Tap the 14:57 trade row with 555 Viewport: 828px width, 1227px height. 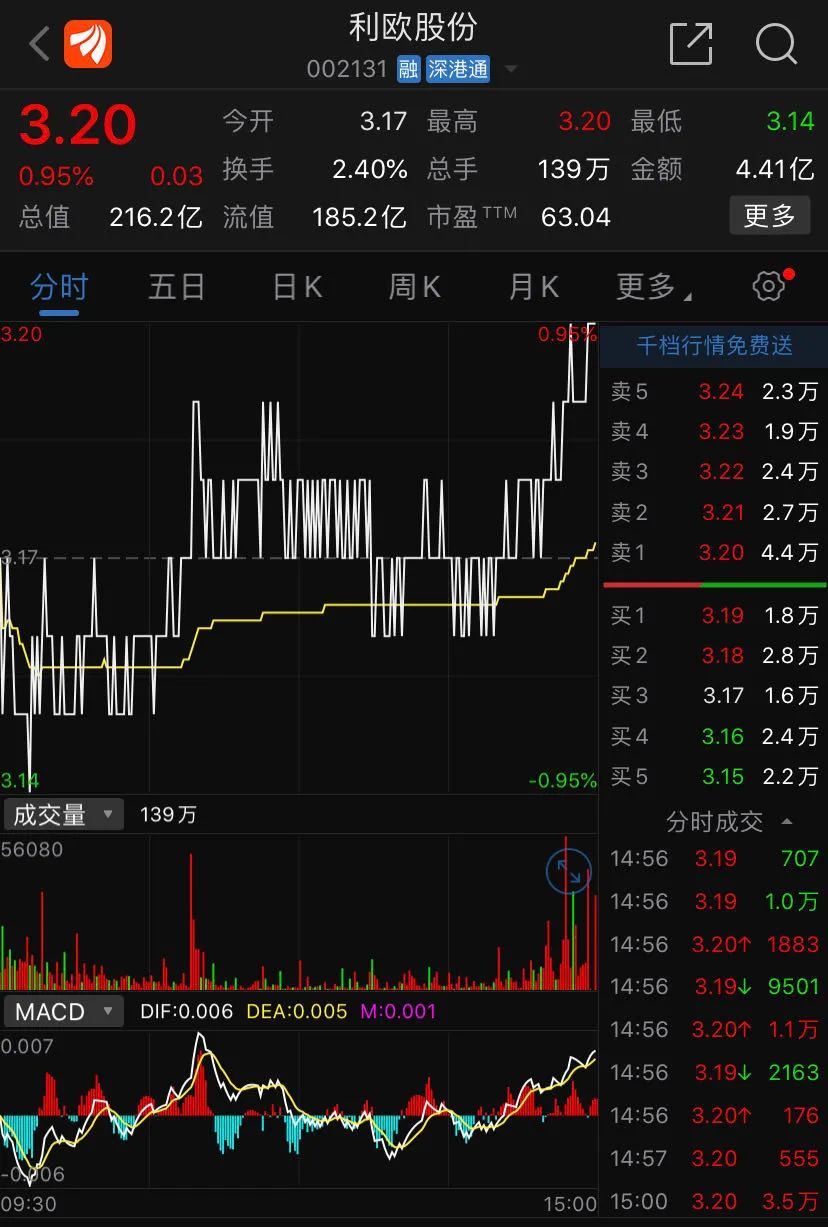(714, 1158)
